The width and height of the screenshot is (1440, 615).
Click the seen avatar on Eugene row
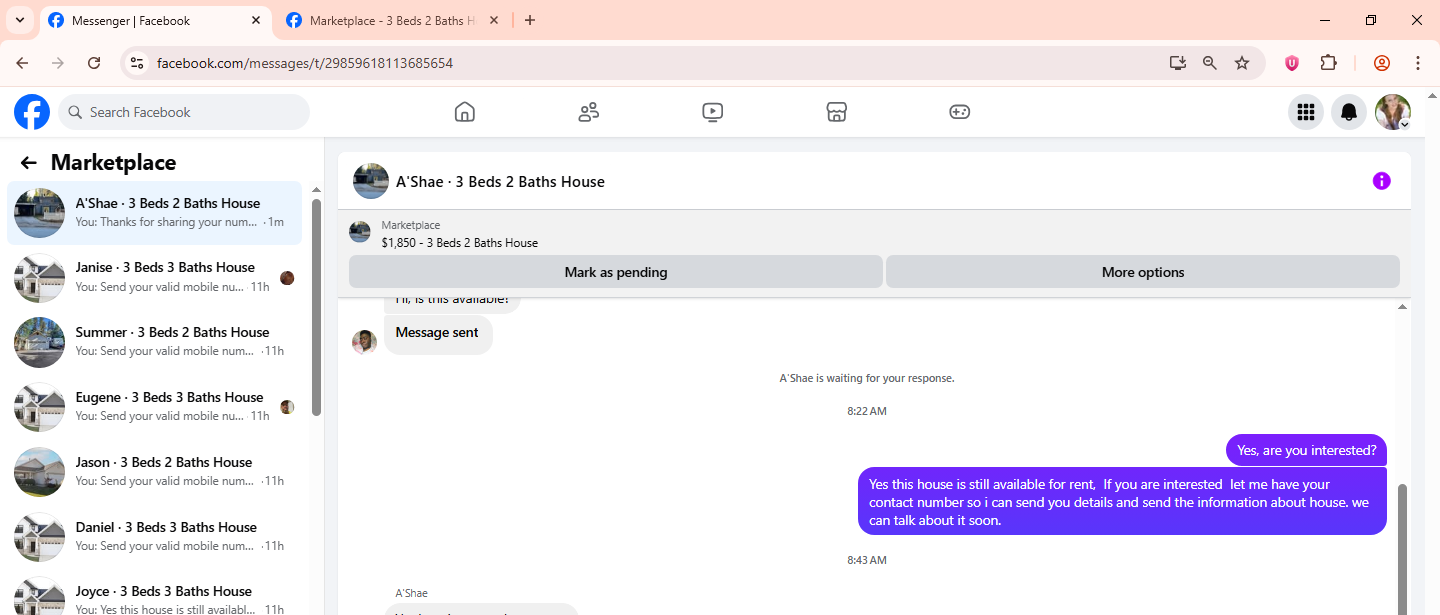287,407
